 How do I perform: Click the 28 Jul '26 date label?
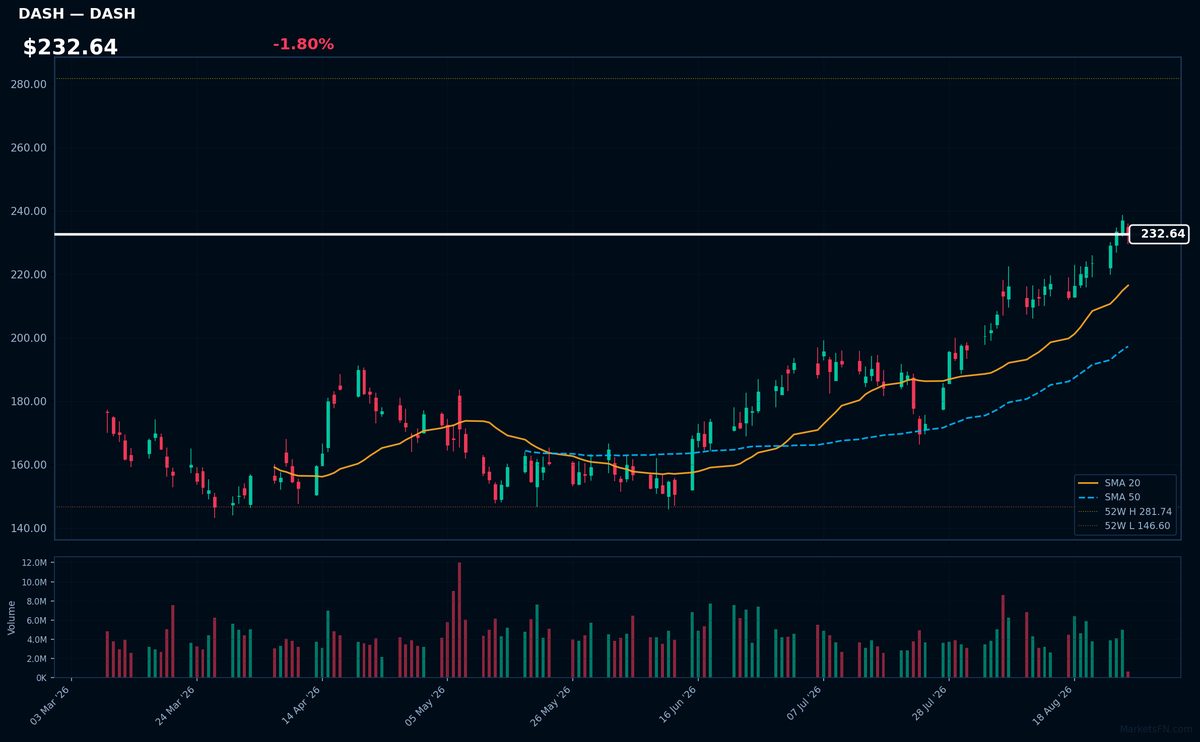(x=927, y=706)
